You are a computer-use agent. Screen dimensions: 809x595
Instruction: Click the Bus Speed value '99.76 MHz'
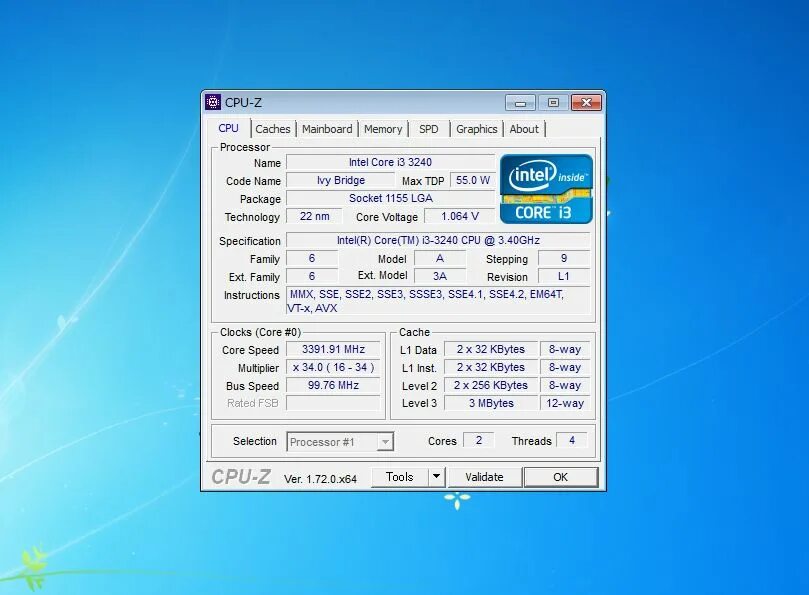333,385
